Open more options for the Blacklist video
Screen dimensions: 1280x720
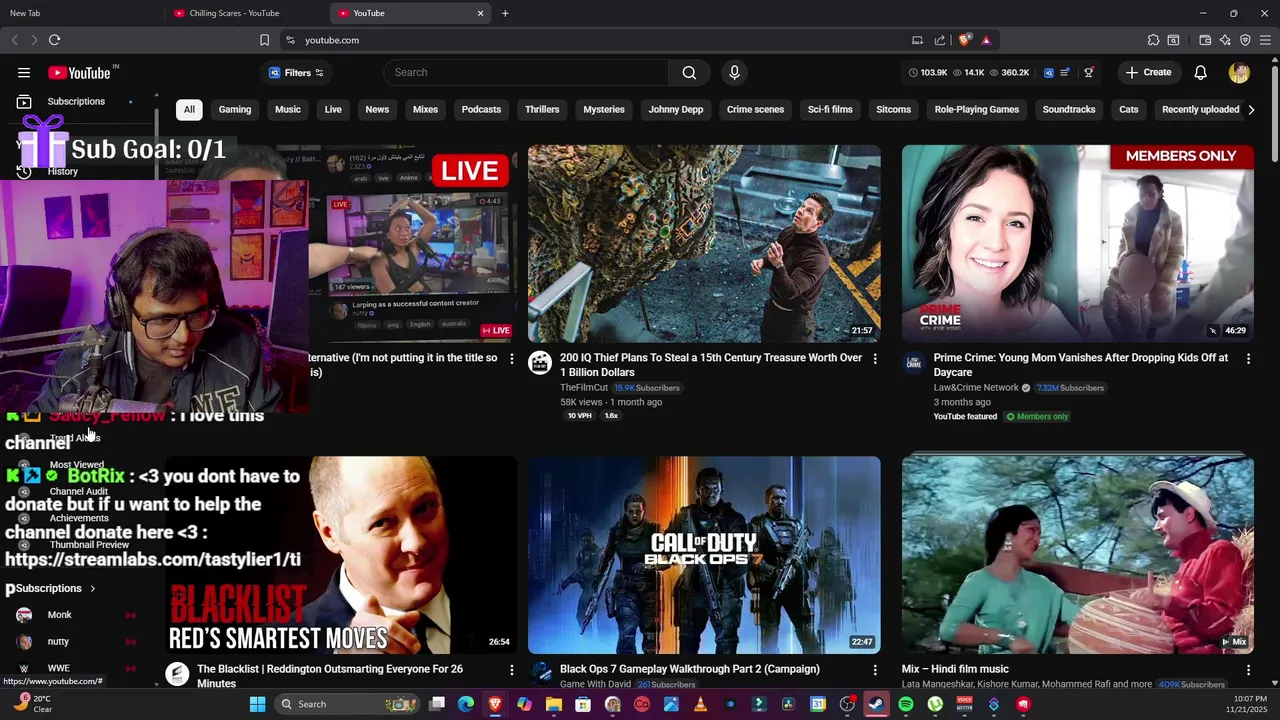(x=511, y=669)
